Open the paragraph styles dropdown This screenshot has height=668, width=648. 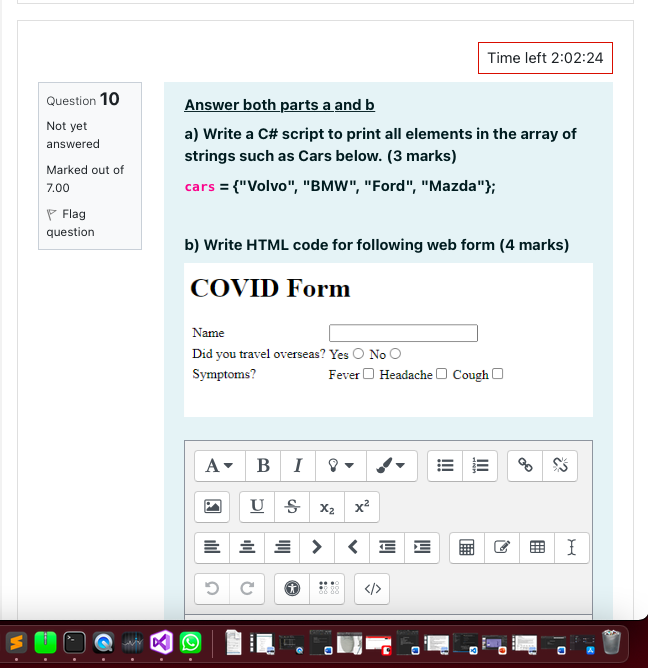point(220,466)
